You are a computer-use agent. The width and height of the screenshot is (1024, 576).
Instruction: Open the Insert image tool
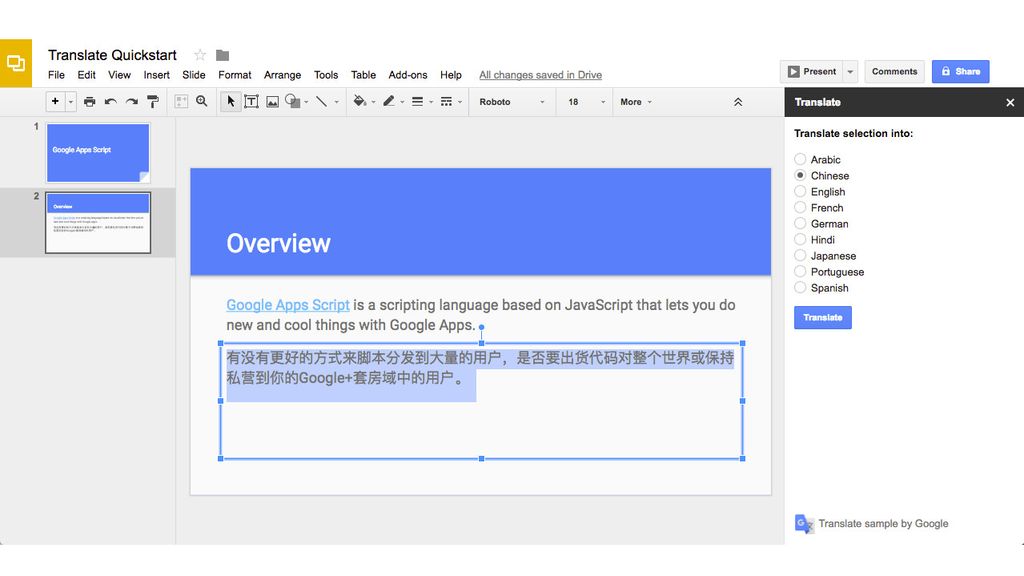click(x=273, y=101)
